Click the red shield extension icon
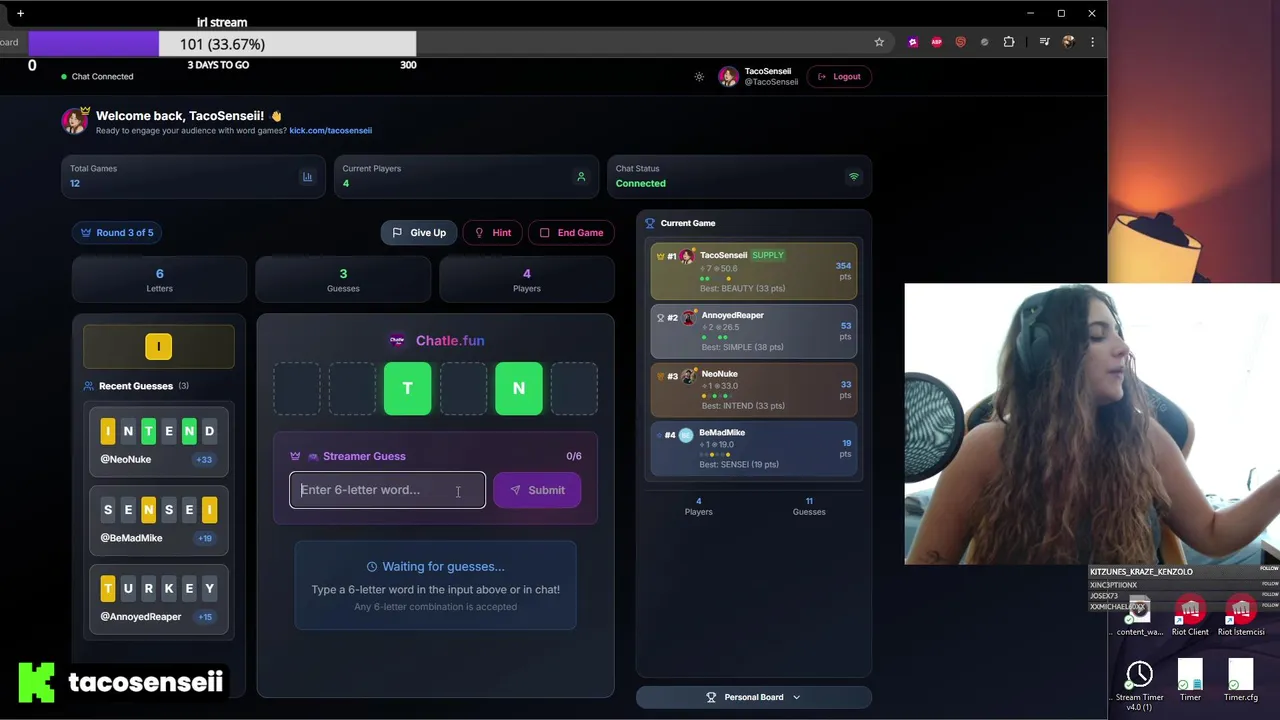This screenshot has height=720, width=1280. [960, 42]
